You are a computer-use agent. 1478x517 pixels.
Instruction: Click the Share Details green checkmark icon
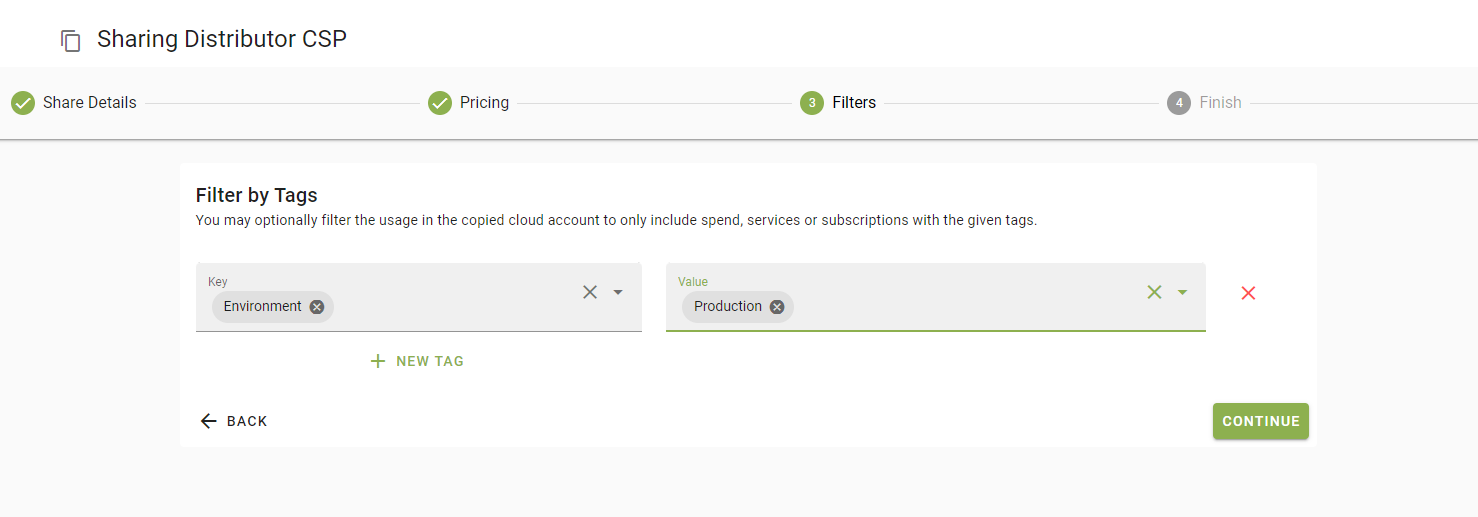click(x=23, y=103)
